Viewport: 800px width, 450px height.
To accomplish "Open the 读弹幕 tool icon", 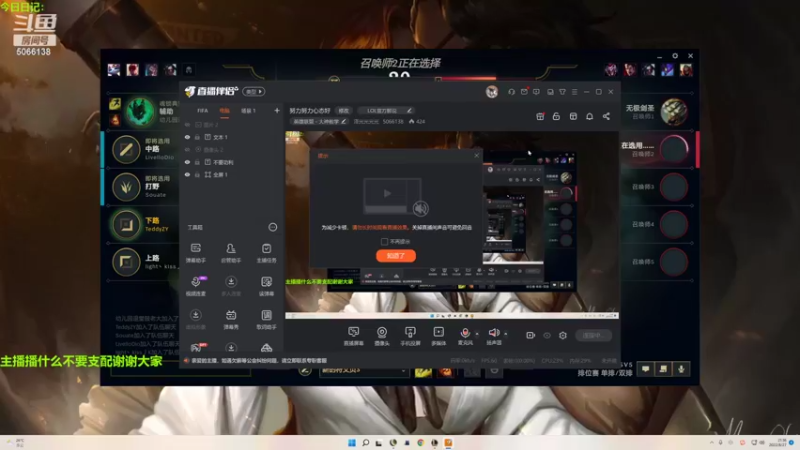I will [266, 286].
